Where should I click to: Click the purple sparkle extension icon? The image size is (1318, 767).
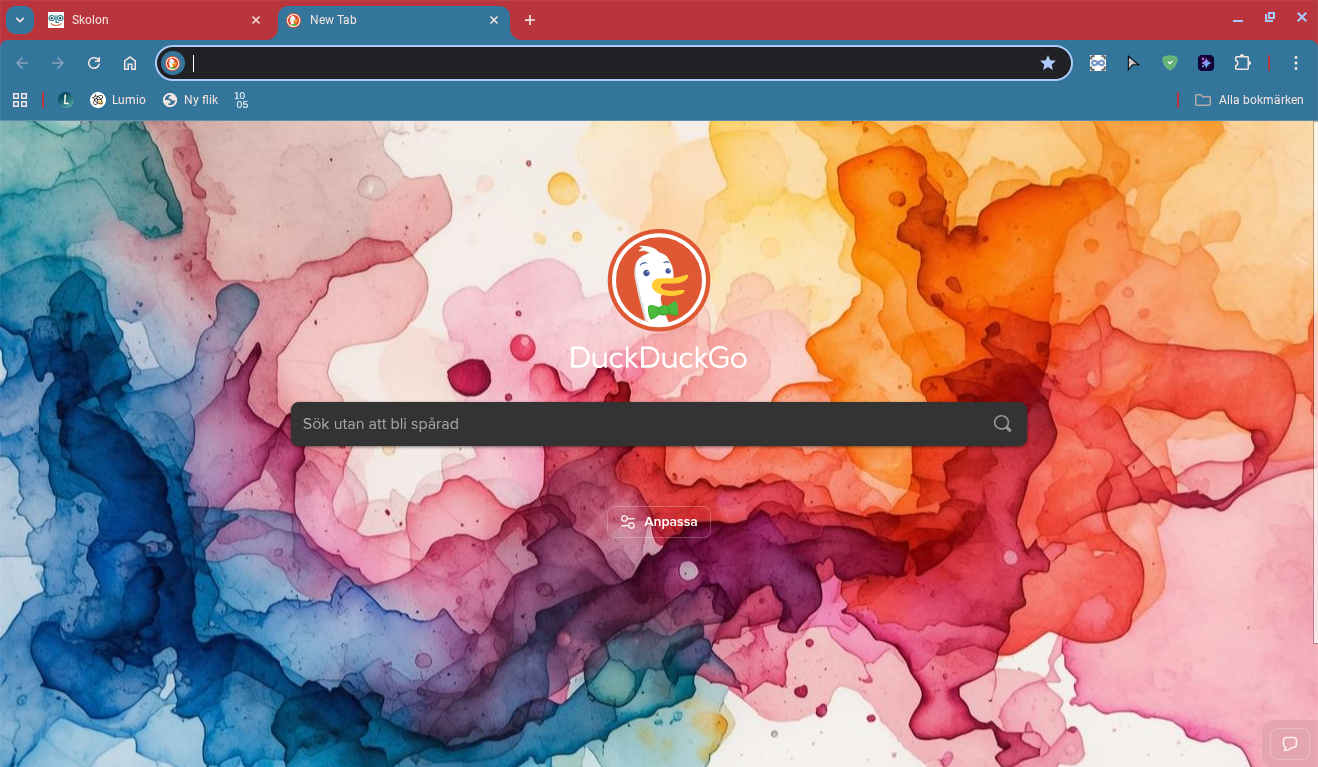(1206, 63)
